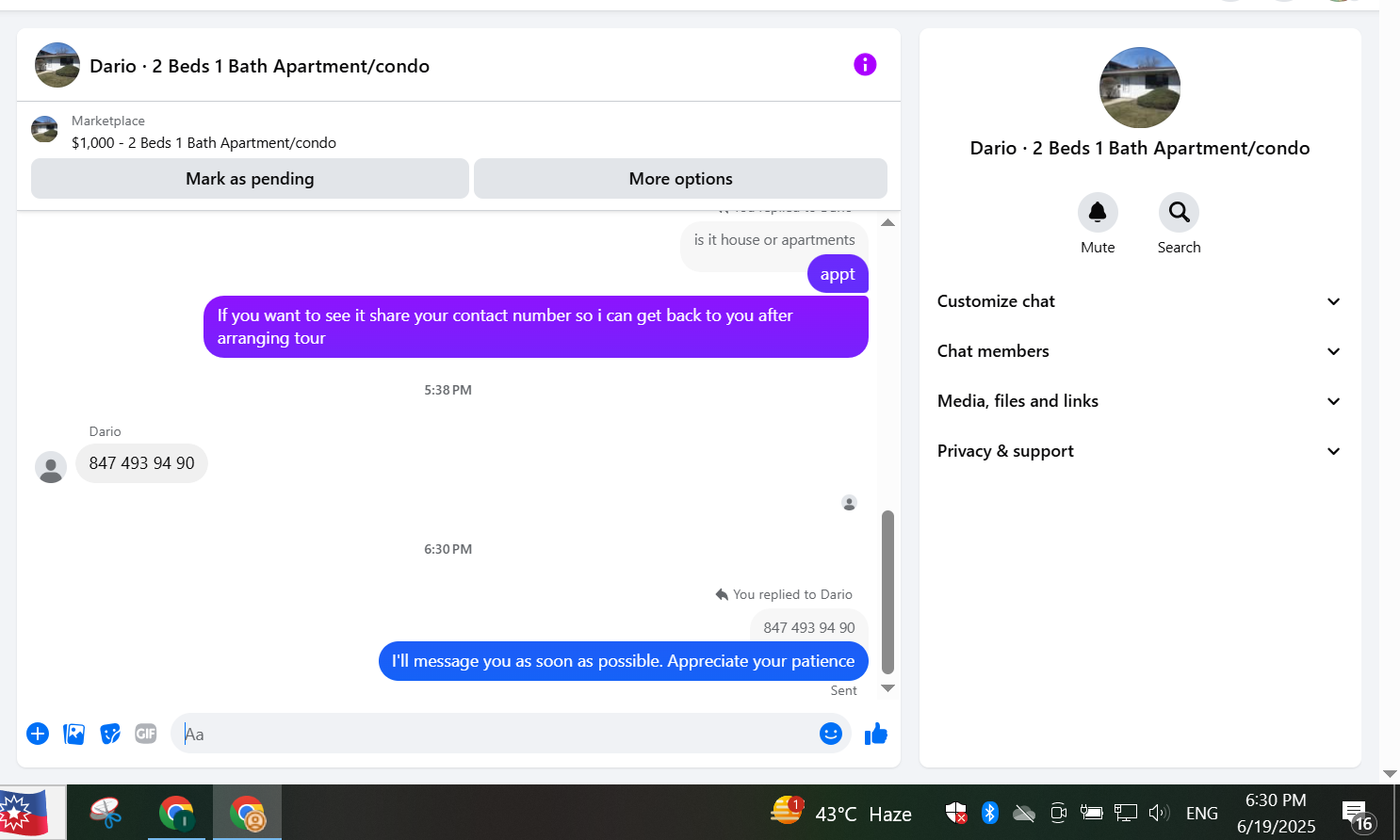Viewport: 1400px width, 840px height.
Task: Click the 'You replied to Dario' label
Action: (x=792, y=594)
